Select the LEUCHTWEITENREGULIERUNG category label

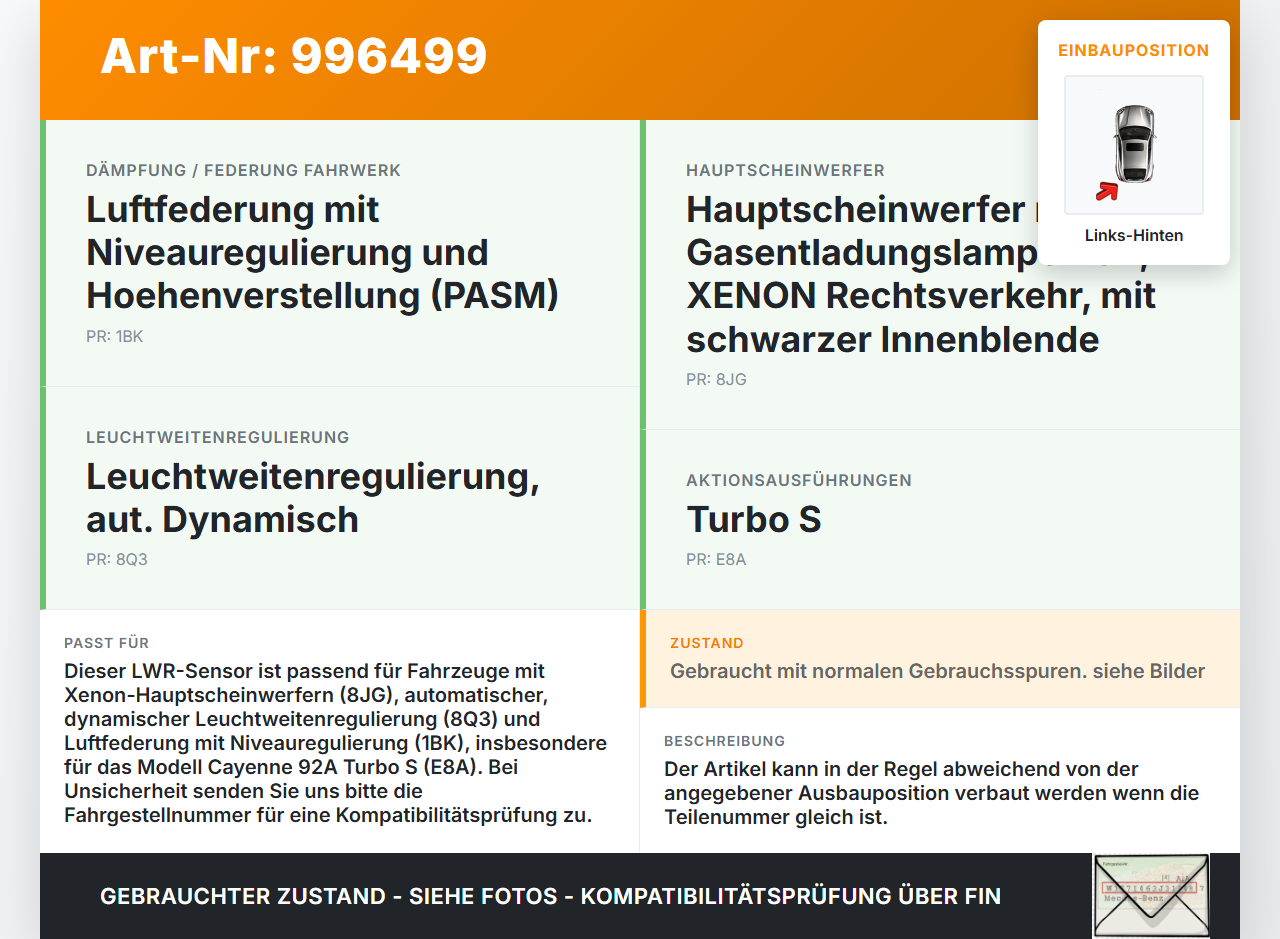click(x=218, y=438)
